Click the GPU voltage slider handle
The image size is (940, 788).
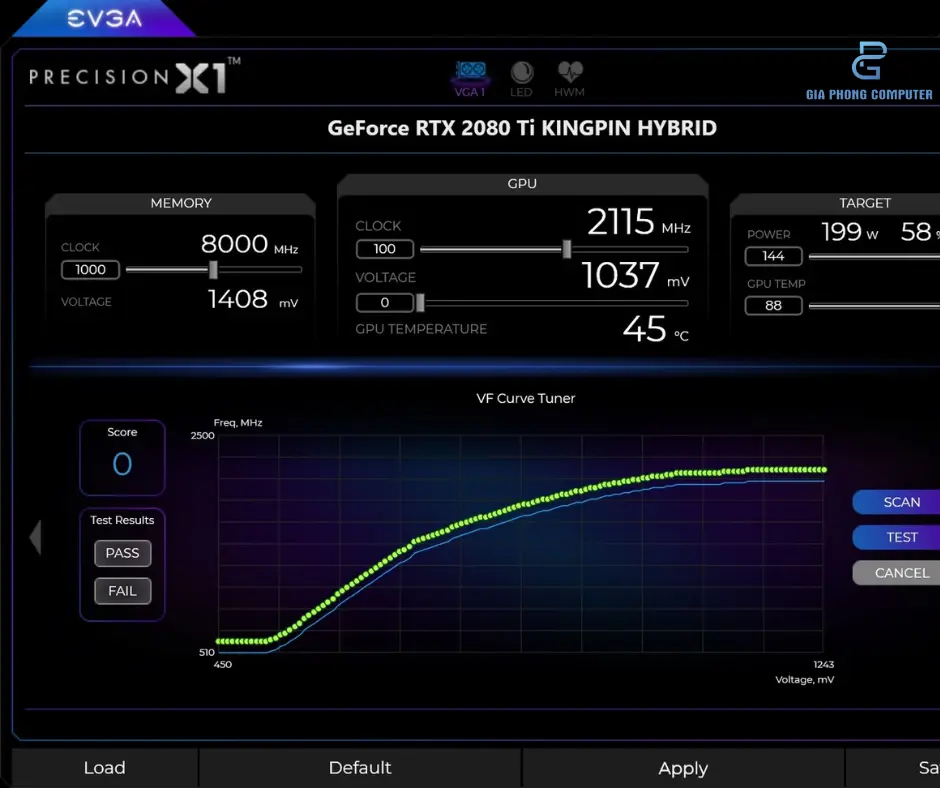point(420,302)
